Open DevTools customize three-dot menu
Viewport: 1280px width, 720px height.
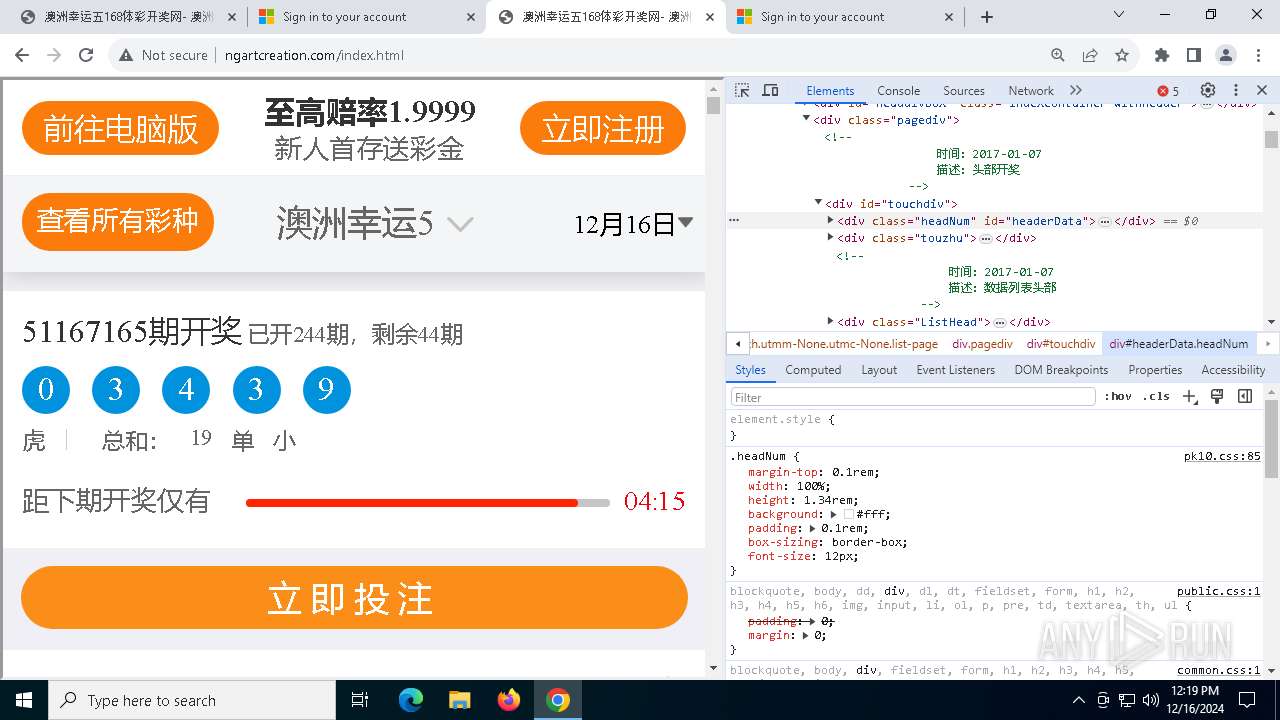[x=1236, y=90]
